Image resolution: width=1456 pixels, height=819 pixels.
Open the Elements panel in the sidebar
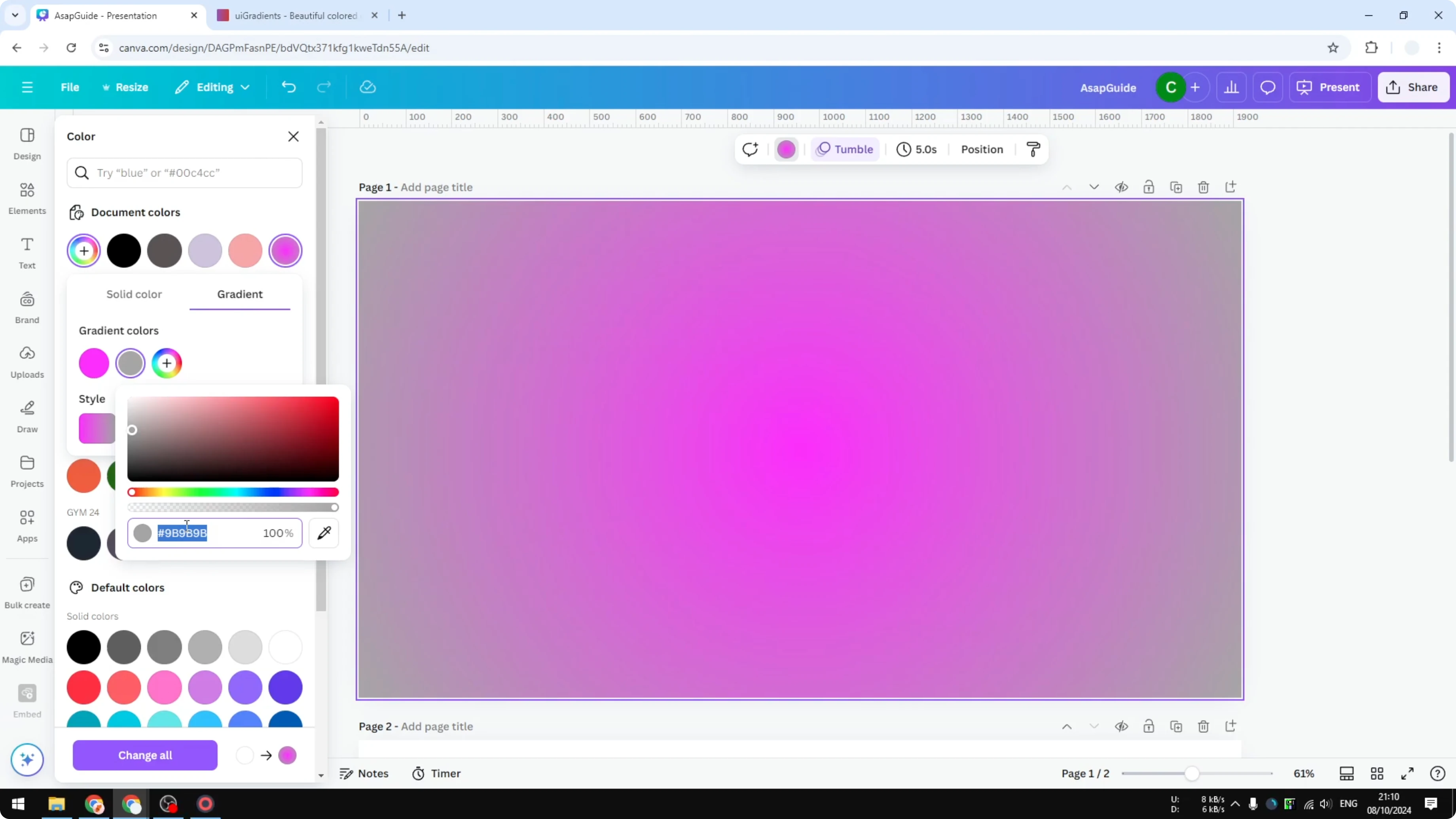tap(27, 198)
